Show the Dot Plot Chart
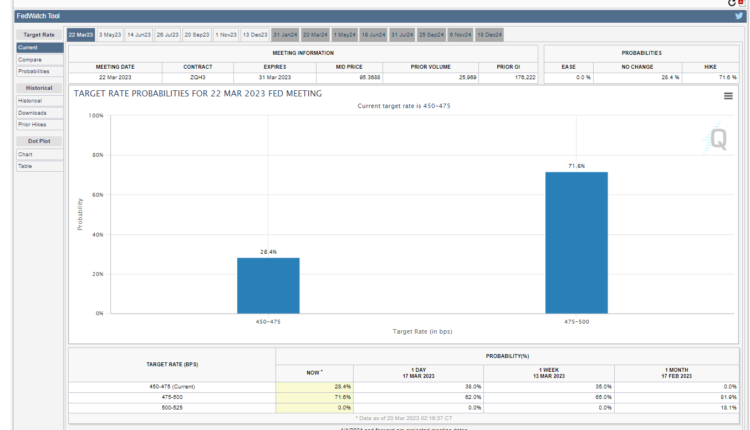Viewport: 750px width, 430px height. click(x=25, y=154)
